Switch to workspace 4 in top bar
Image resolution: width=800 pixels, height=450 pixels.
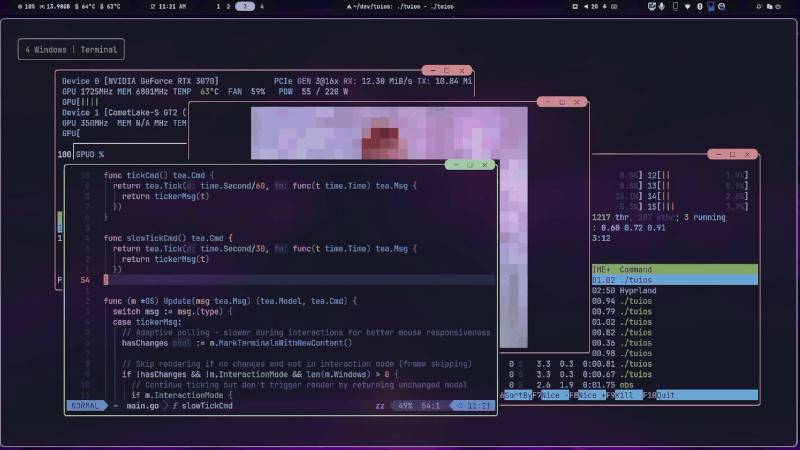click(262, 7)
